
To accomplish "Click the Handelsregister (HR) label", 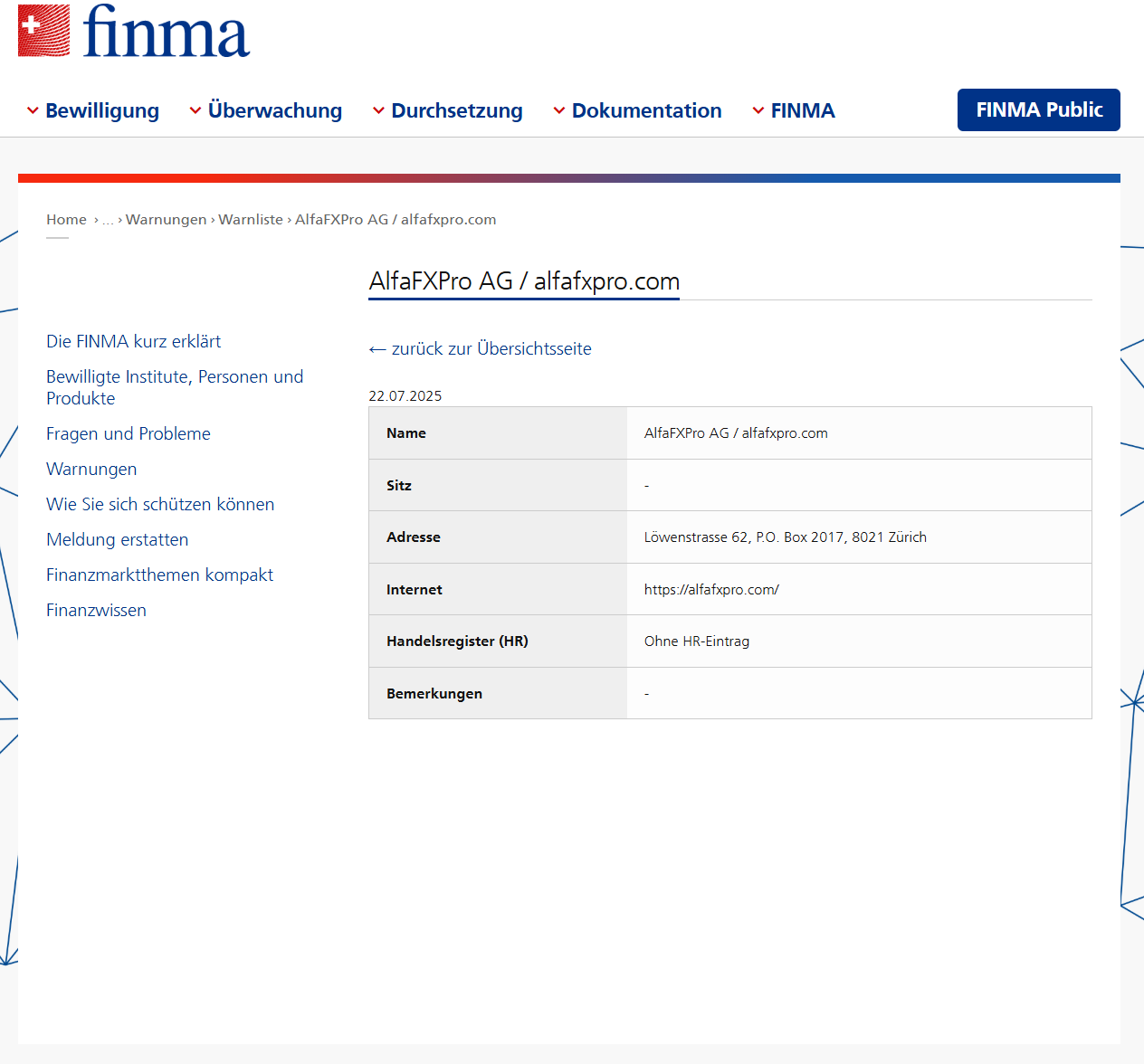I will [x=457, y=641].
